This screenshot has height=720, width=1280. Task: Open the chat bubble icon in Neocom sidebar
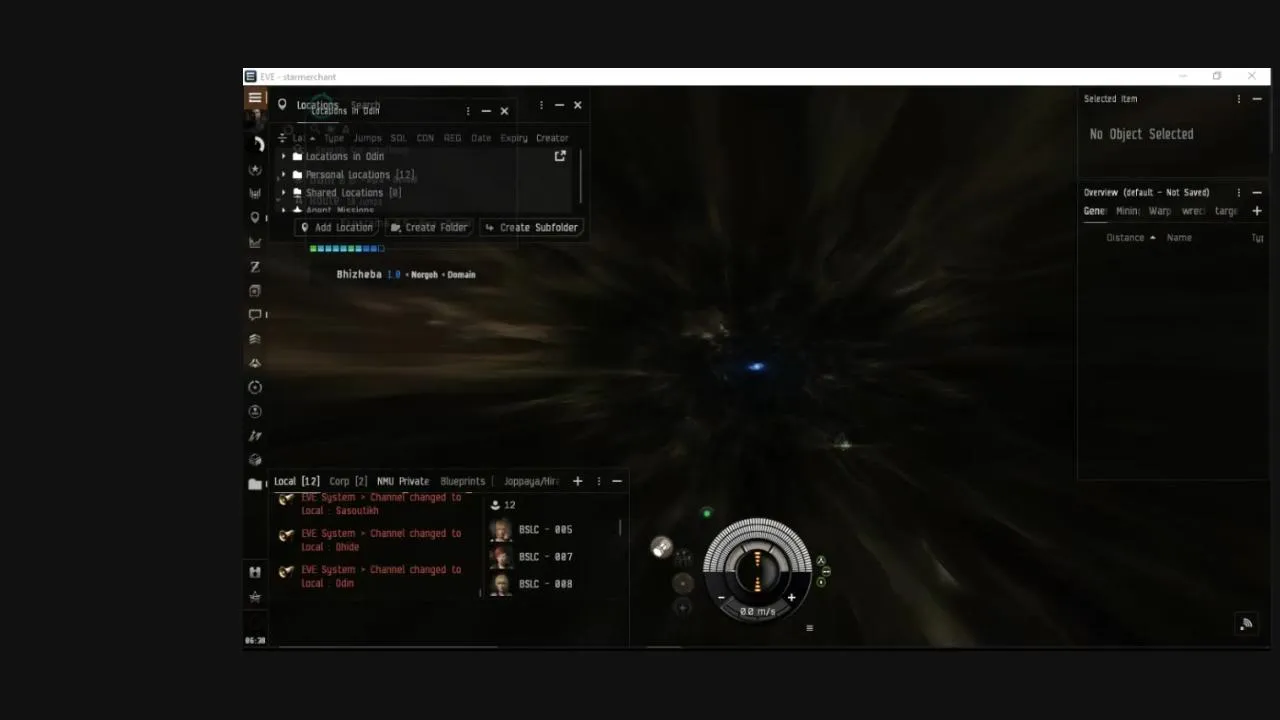click(x=255, y=314)
